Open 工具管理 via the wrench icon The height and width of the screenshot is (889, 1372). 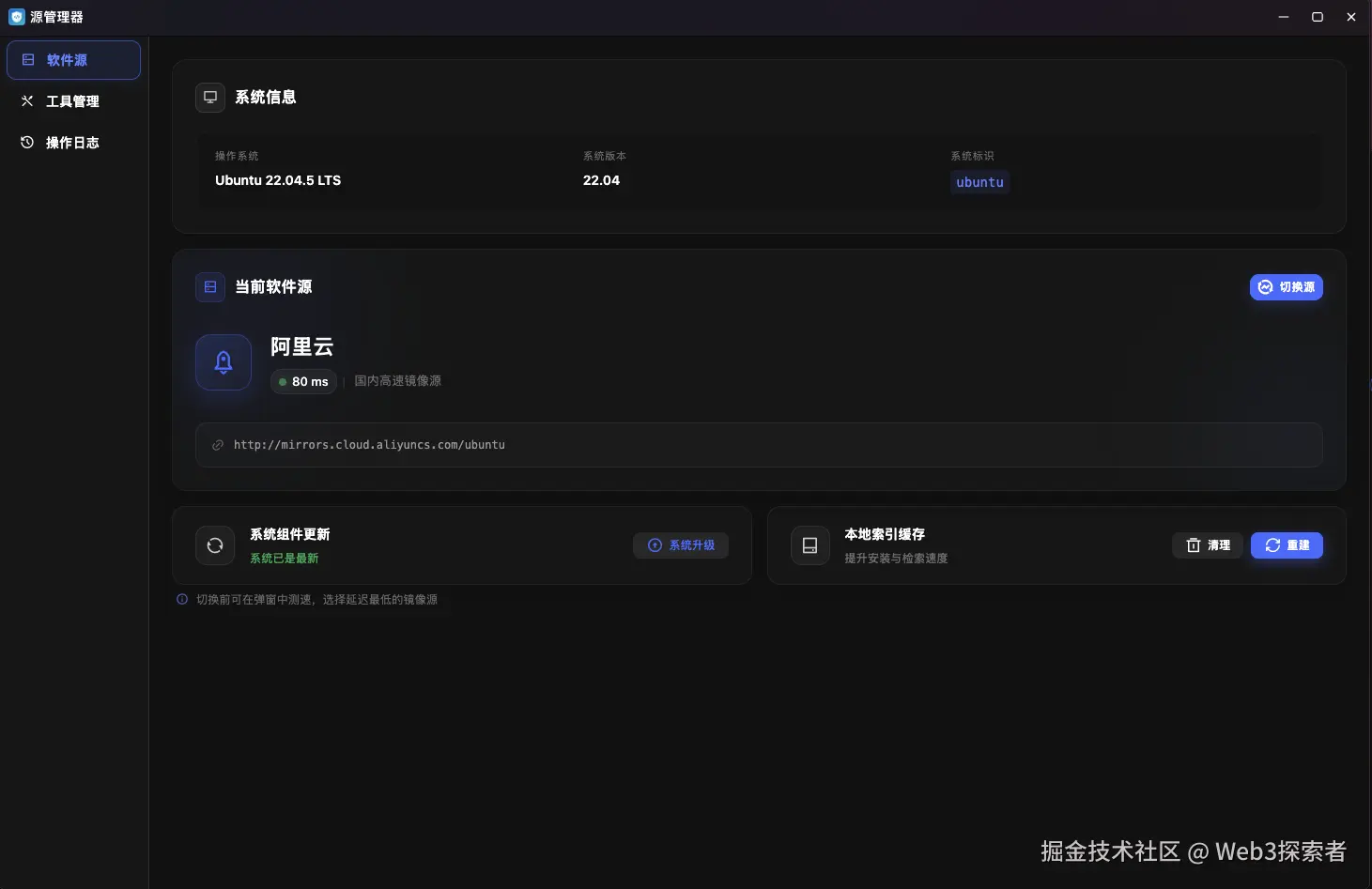click(x=27, y=100)
